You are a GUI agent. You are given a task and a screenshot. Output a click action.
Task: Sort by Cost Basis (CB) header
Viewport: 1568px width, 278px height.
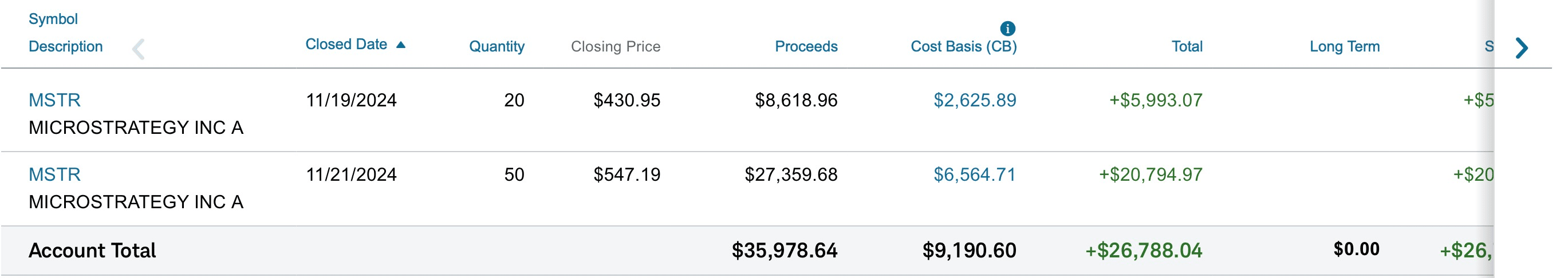point(963,47)
